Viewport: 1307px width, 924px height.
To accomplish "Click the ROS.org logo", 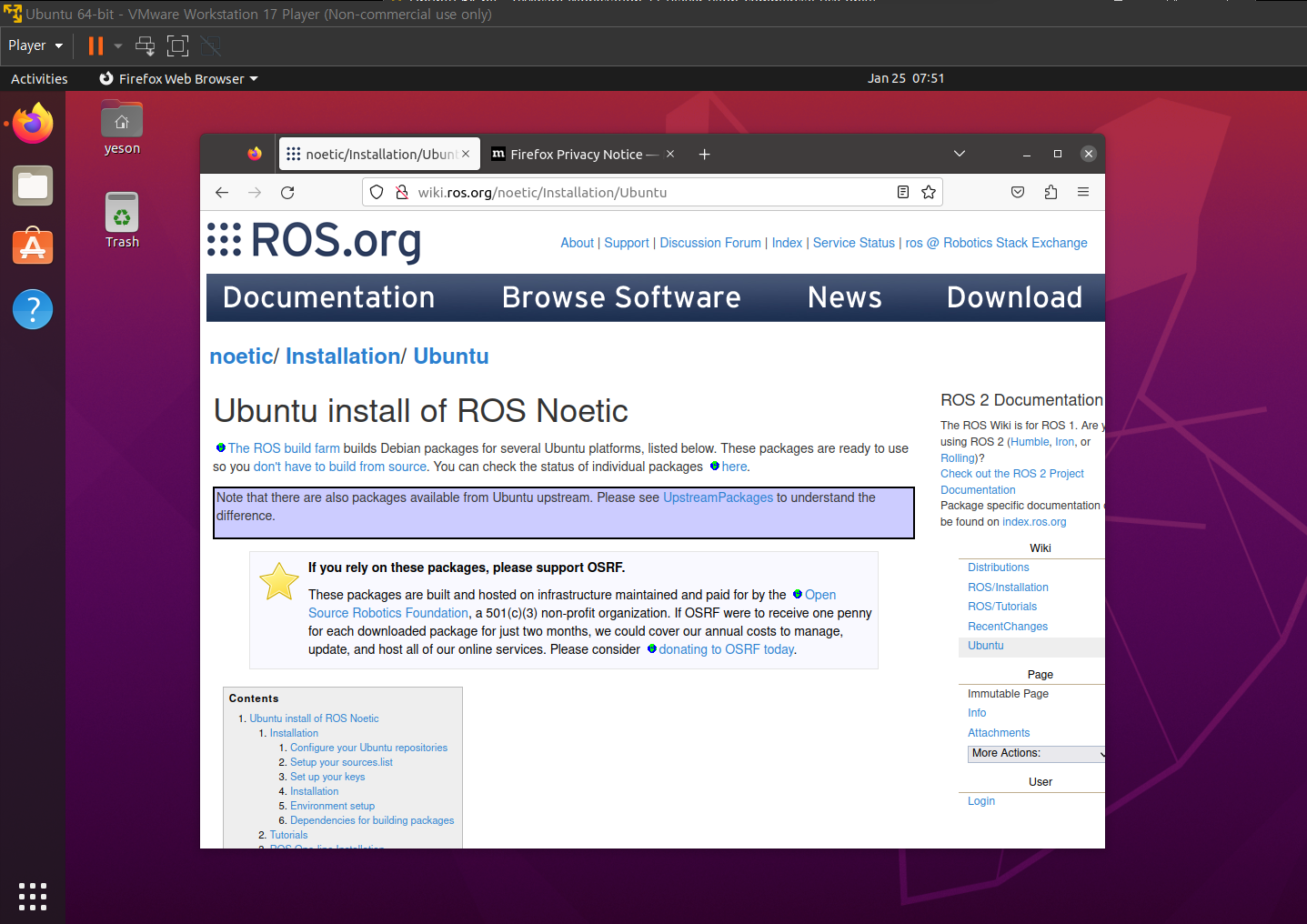I will [x=315, y=241].
